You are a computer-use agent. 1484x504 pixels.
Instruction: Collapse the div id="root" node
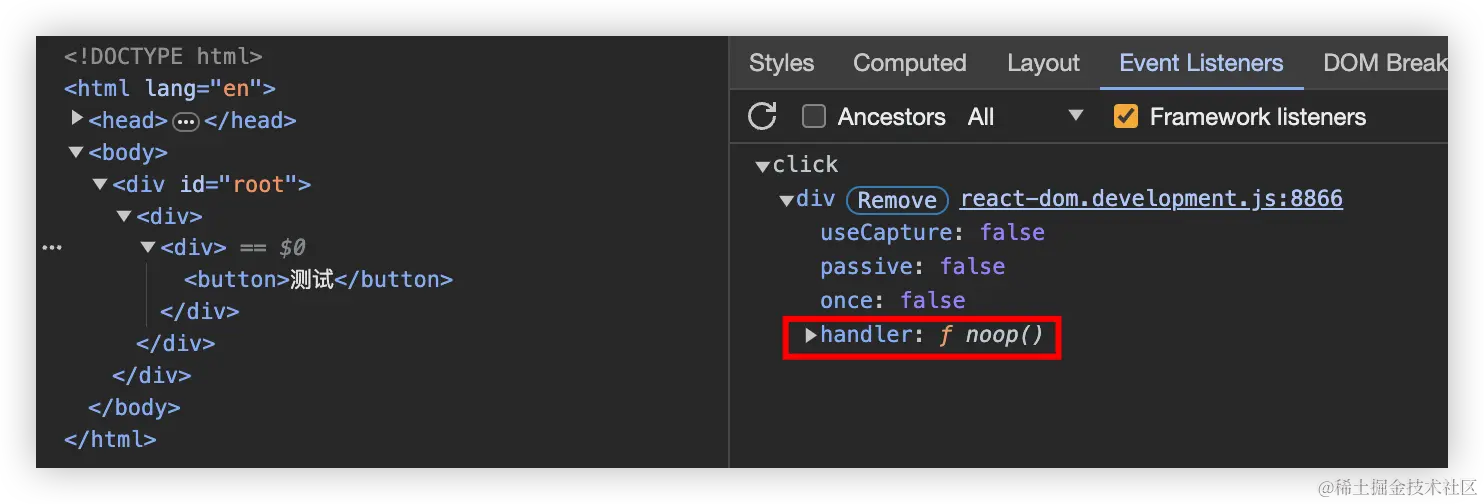click(x=100, y=185)
